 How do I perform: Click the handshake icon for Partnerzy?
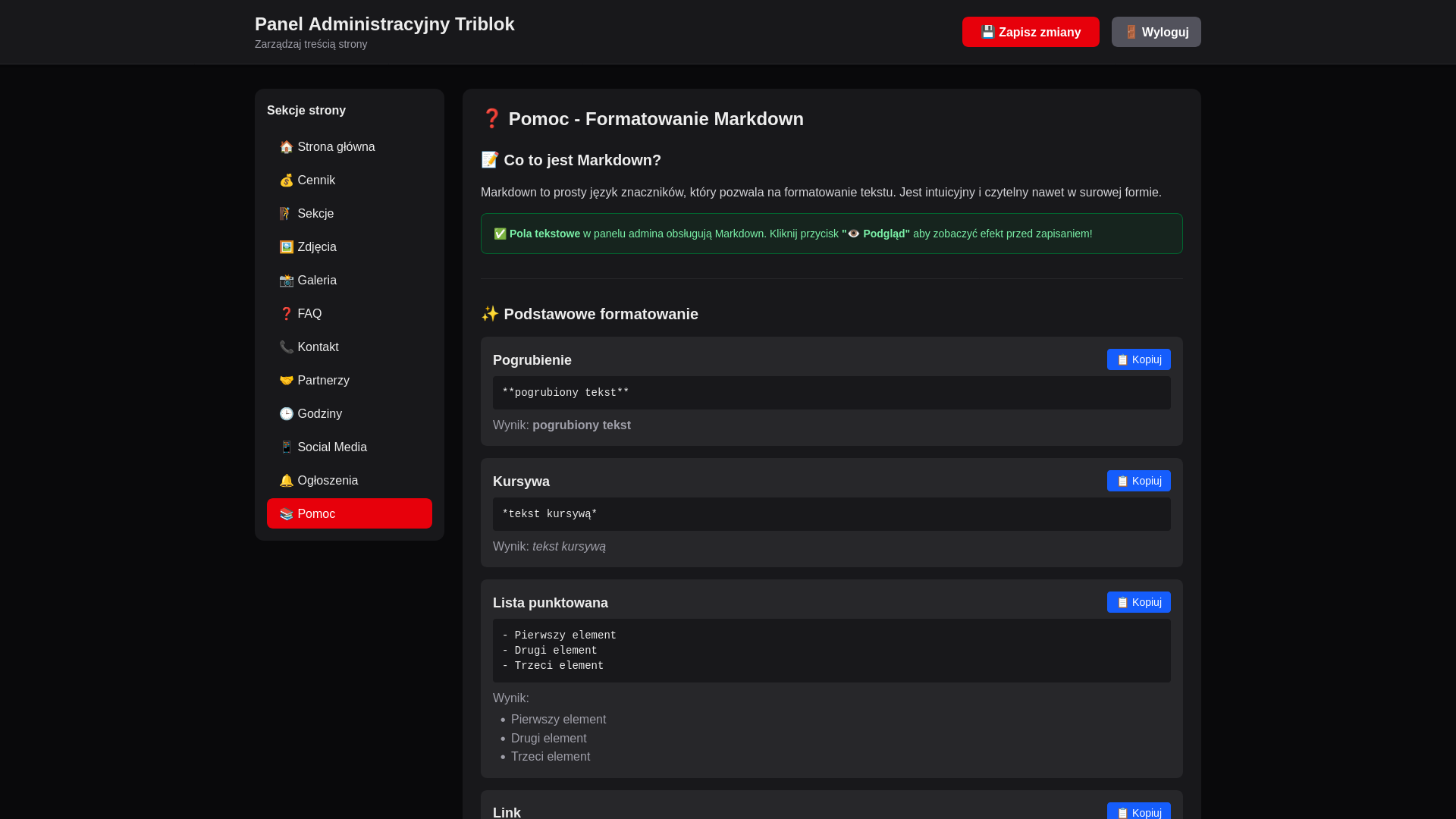286,381
